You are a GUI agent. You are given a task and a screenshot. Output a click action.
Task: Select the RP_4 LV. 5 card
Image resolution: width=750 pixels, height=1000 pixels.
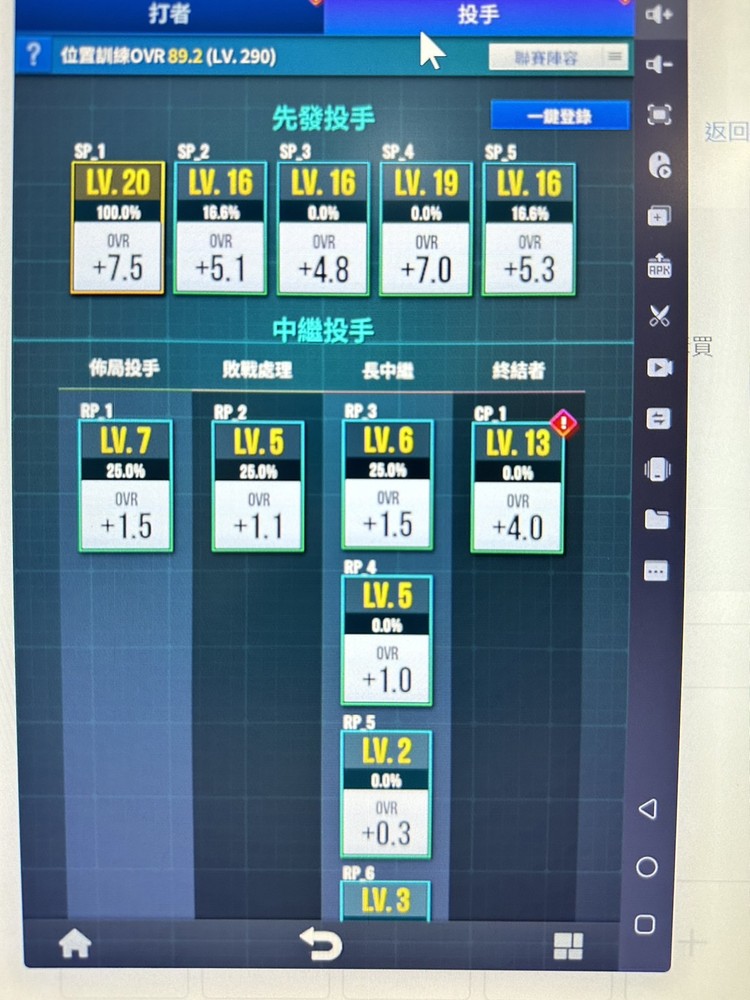coord(387,640)
